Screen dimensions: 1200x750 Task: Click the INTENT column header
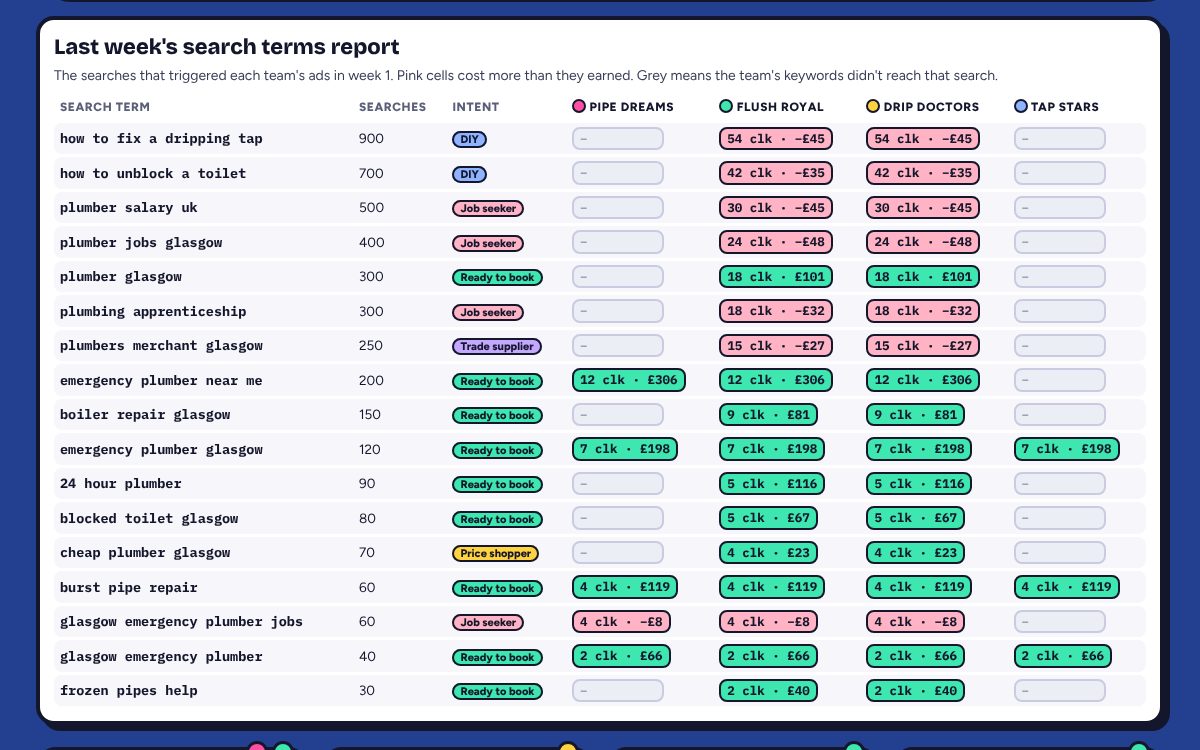475,107
